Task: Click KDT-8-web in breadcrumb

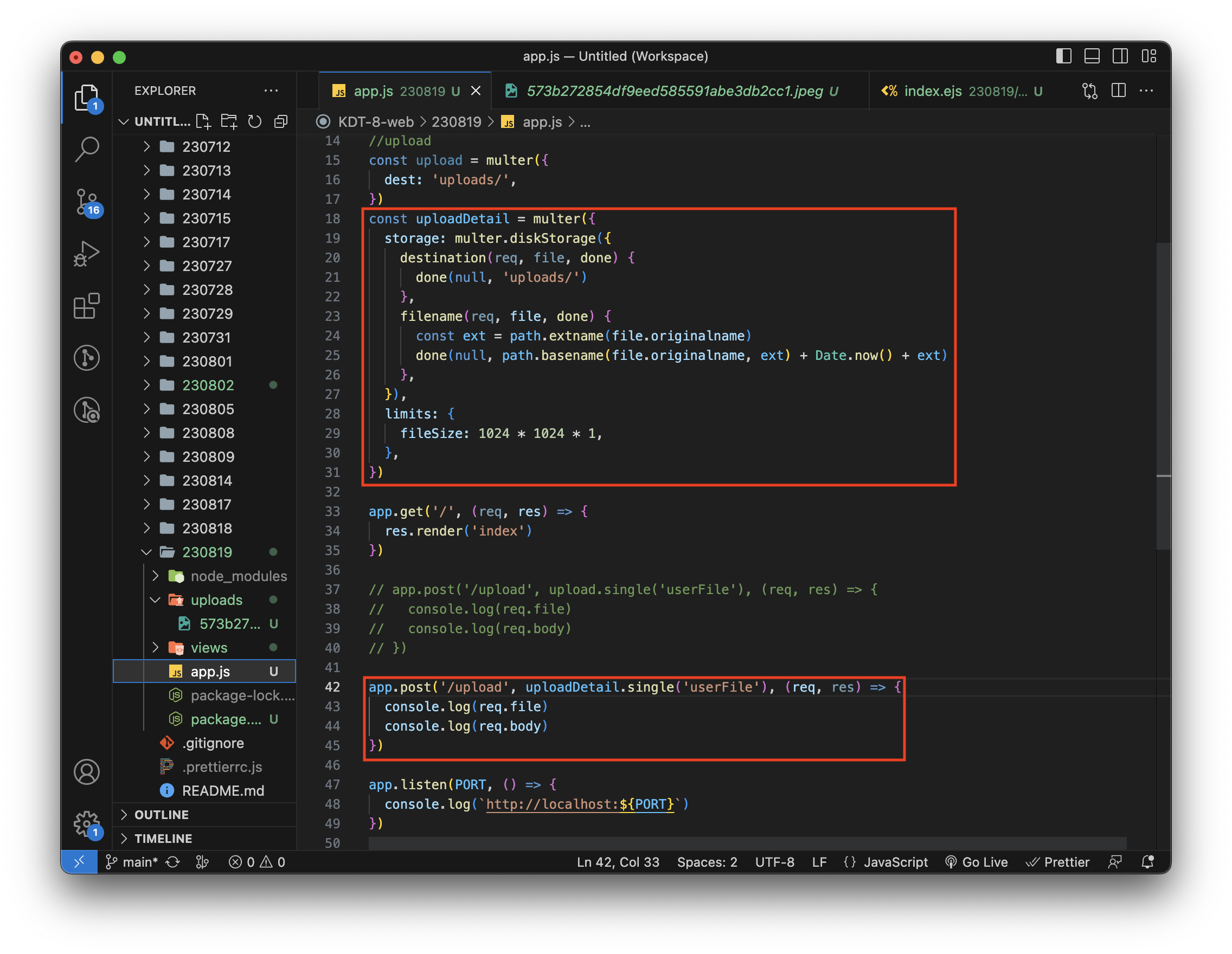Action: click(x=376, y=122)
